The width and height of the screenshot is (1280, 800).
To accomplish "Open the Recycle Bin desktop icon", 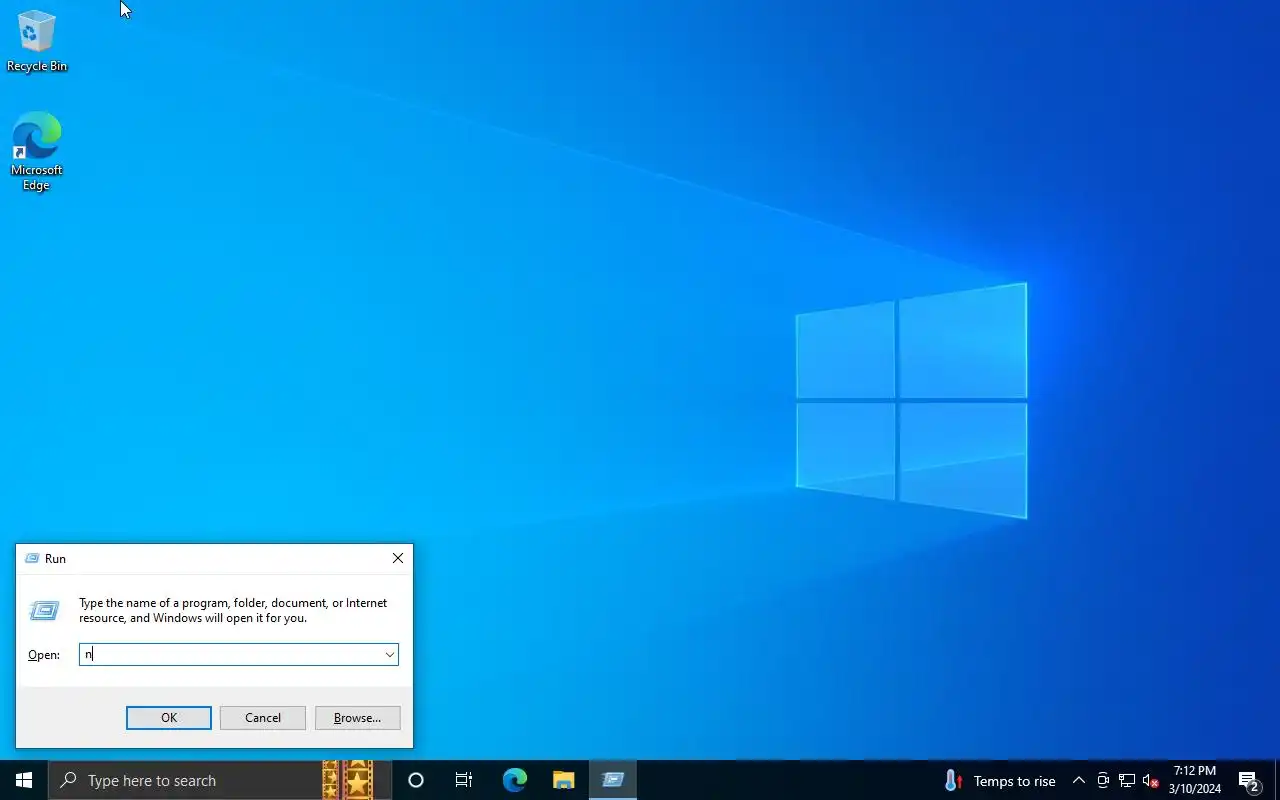I will pos(37,41).
